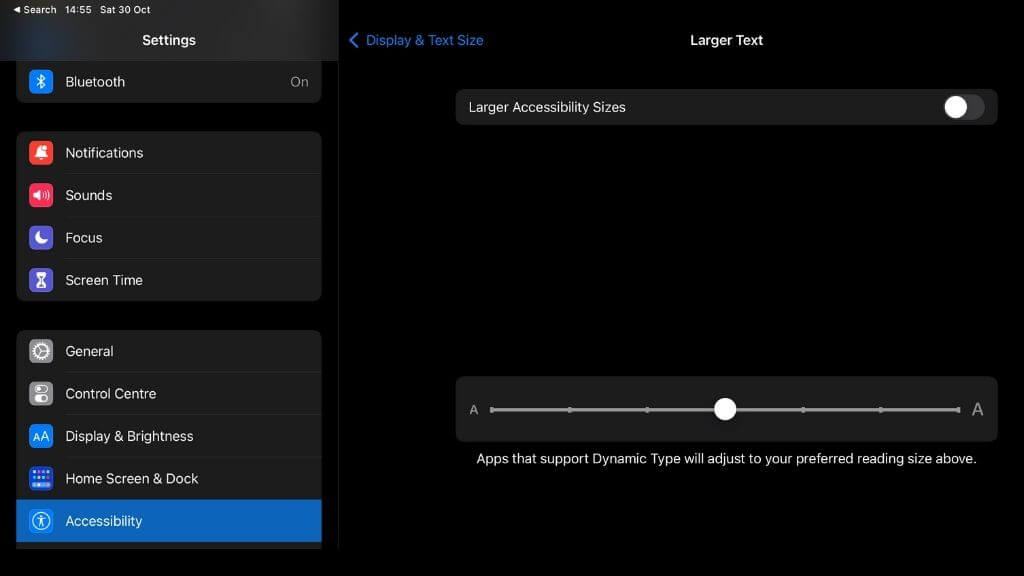
Task: Tap the large A at slider end
Action: pyautogui.click(x=978, y=409)
